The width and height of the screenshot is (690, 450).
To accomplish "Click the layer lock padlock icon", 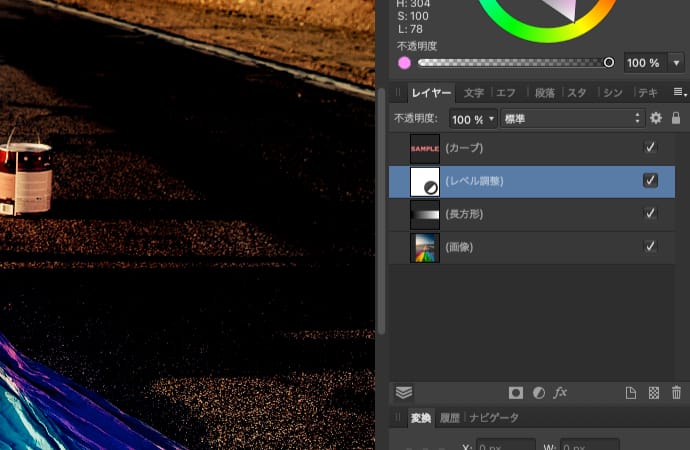I will pyautogui.click(x=676, y=118).
